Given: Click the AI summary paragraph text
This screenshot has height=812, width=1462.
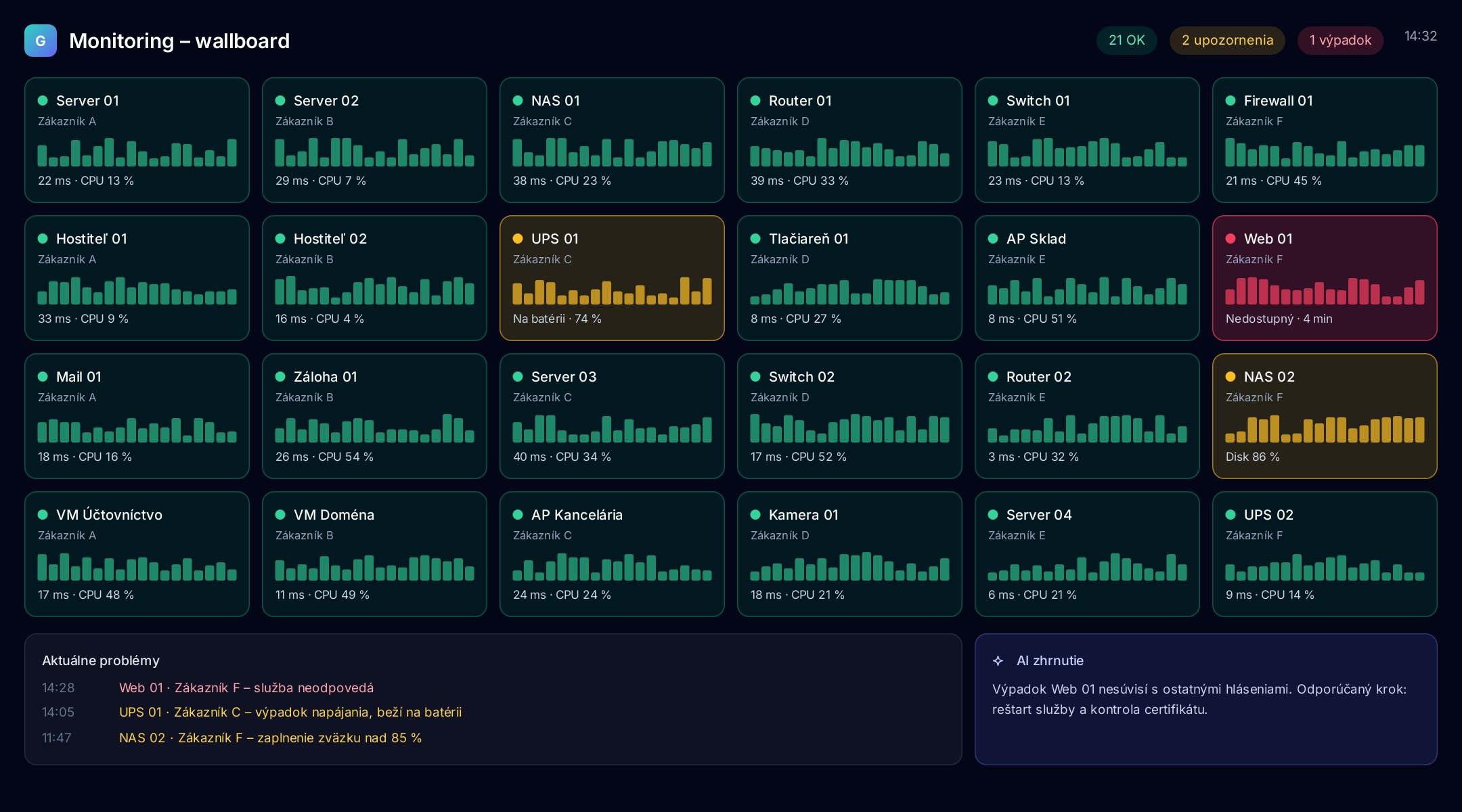Looking at the screenshot, I should click(1199, 699).
